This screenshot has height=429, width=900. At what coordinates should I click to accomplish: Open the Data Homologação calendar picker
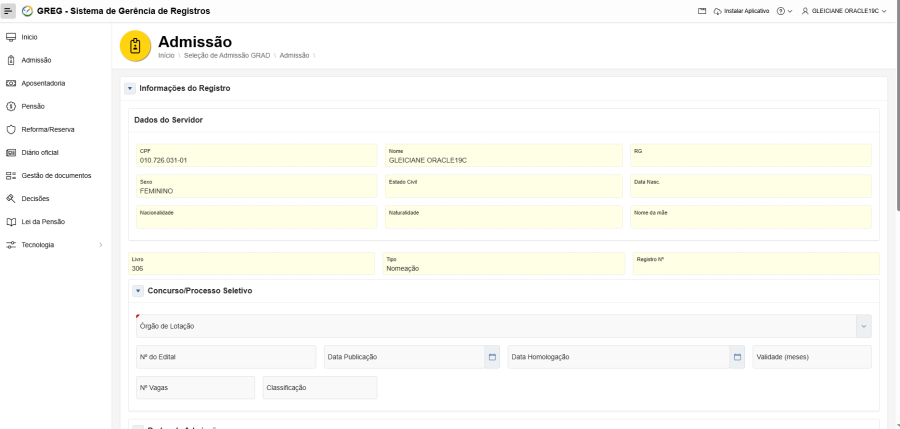pyautogui.click(x=738, y=357)
